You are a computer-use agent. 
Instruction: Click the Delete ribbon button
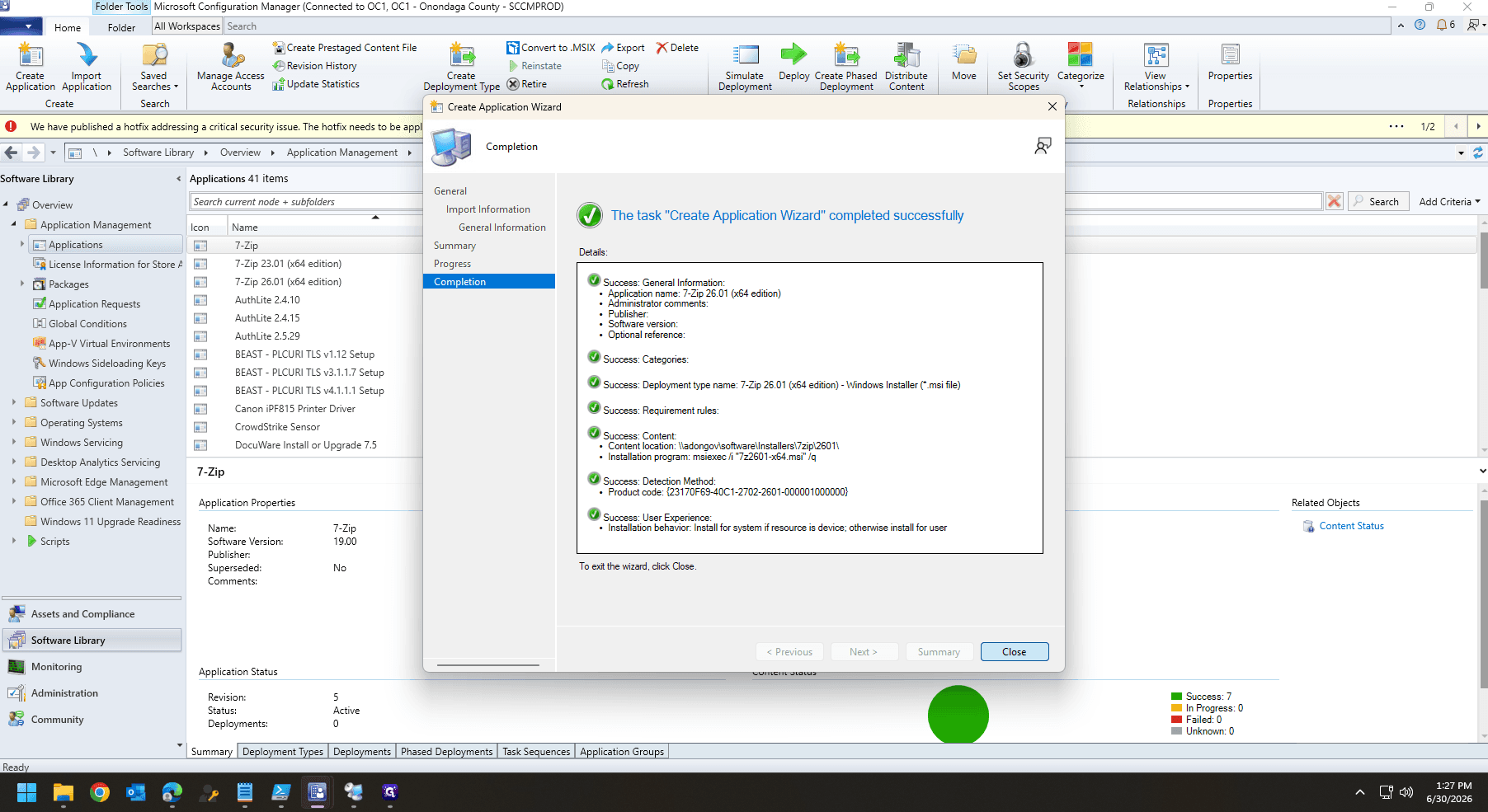tap(677, 48)
